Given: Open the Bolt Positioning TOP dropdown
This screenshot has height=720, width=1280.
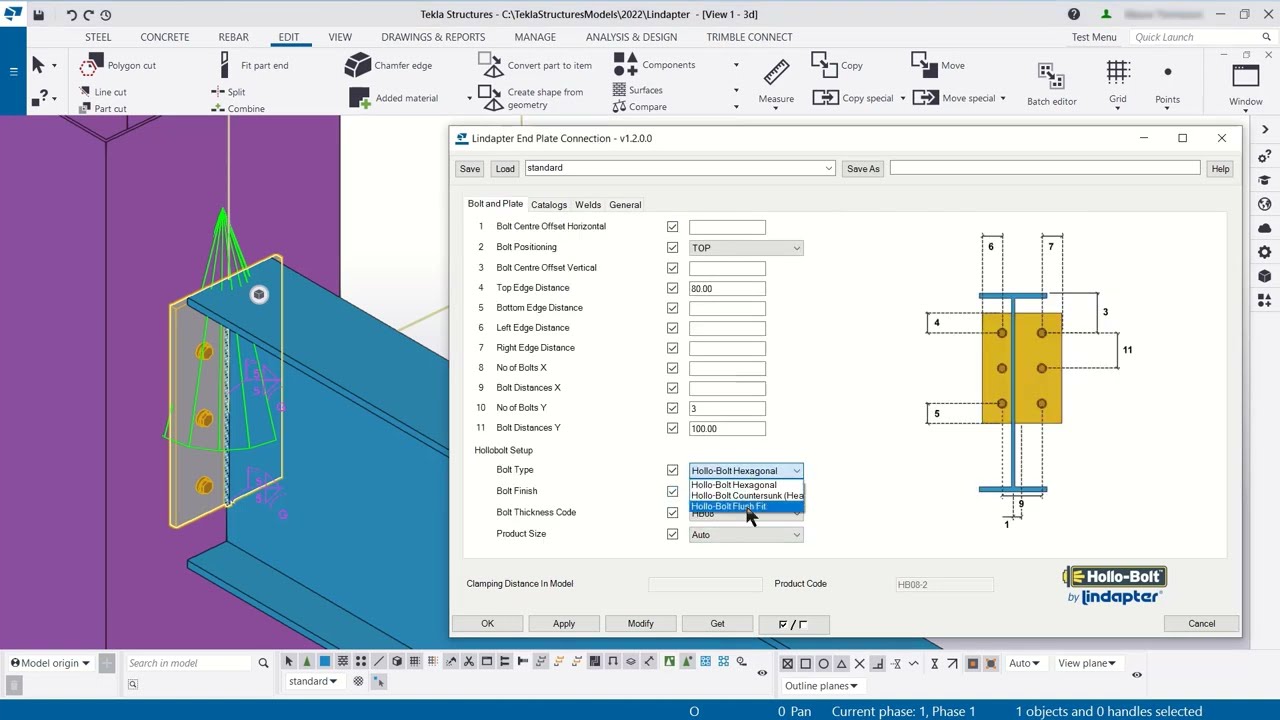Looking at the screenshot, I should tap(746, 248).
